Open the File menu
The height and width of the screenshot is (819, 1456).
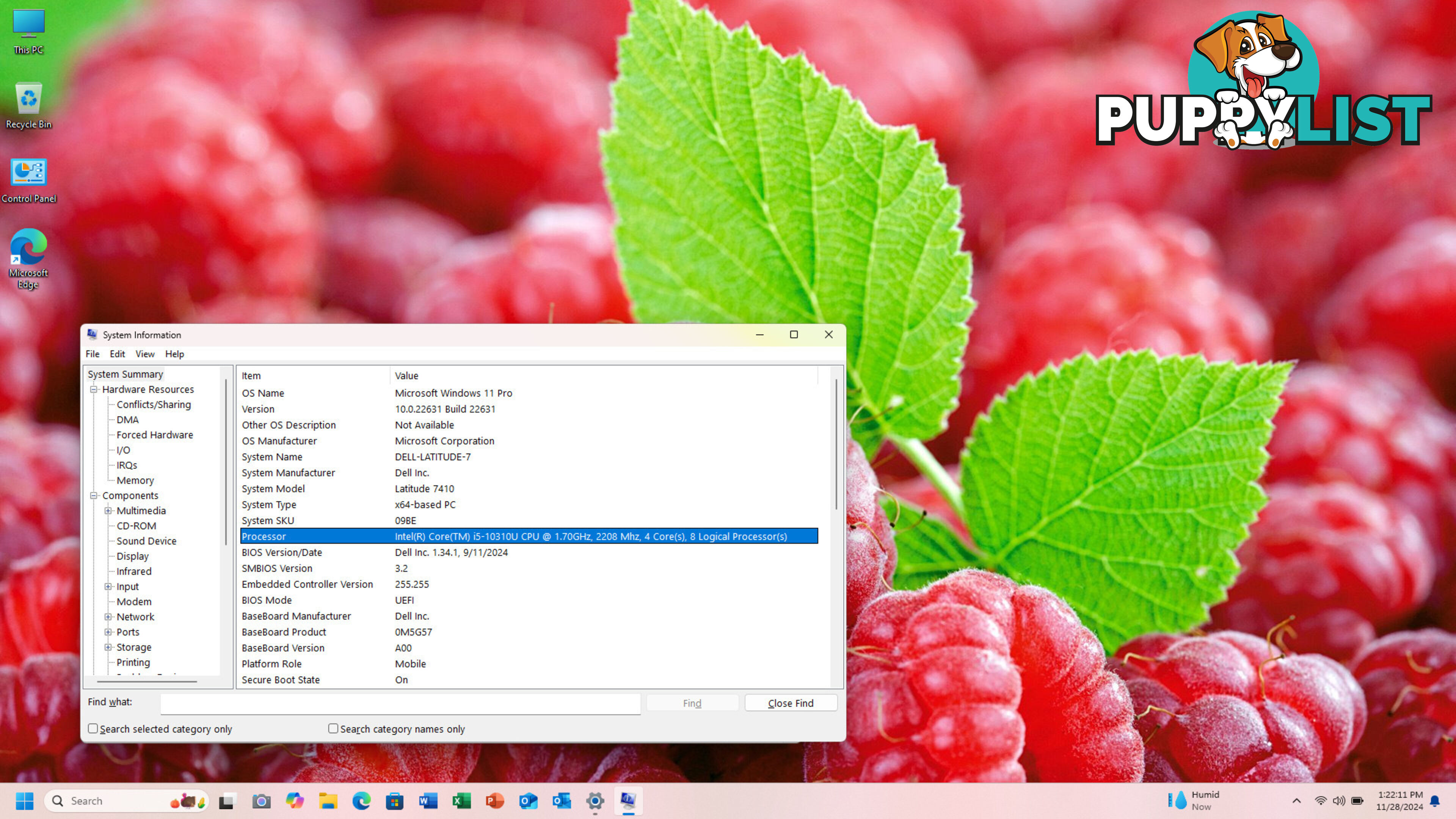coord(93,354)
